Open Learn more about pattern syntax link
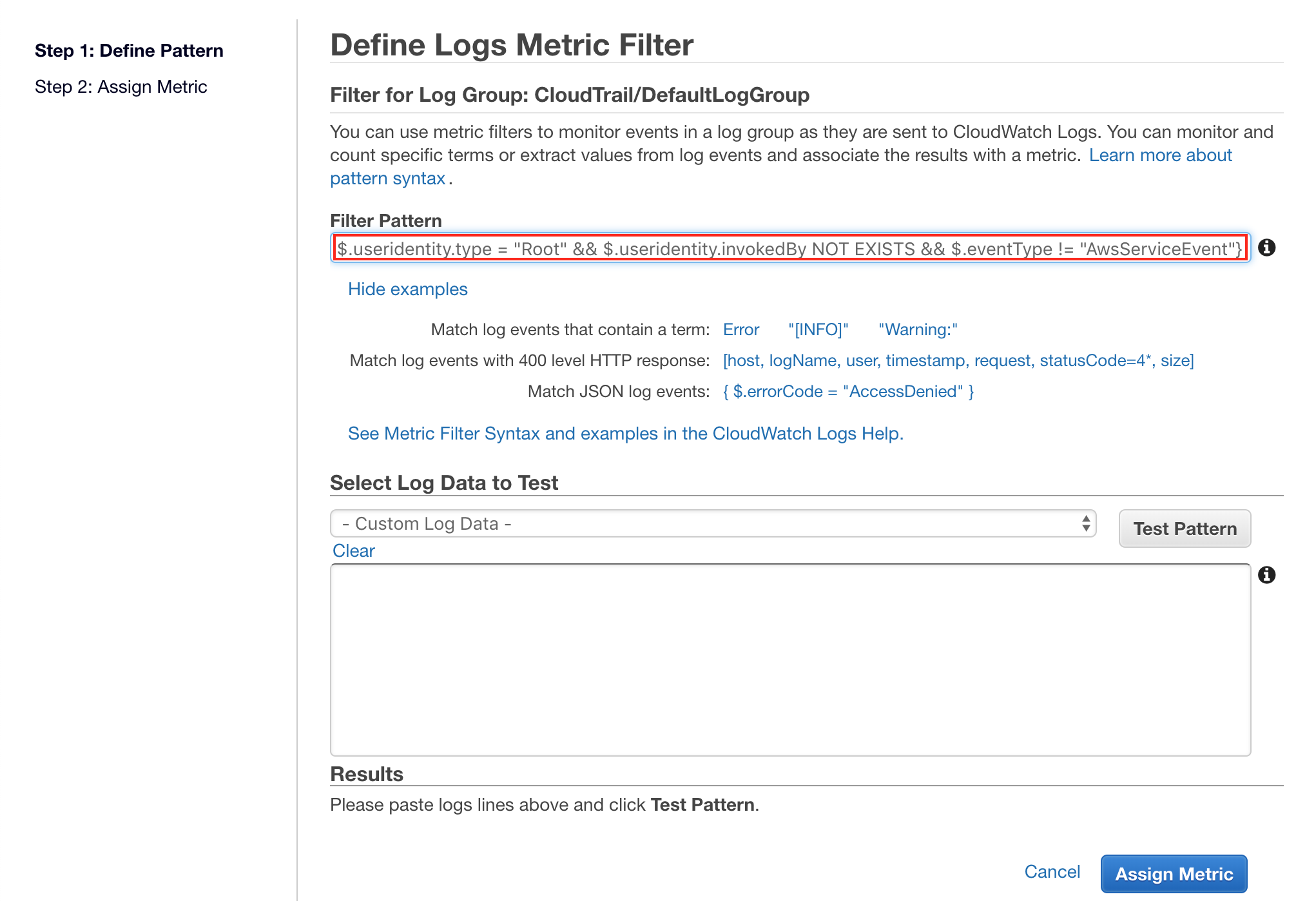 pyautogui.click(x=1160, y=155)
